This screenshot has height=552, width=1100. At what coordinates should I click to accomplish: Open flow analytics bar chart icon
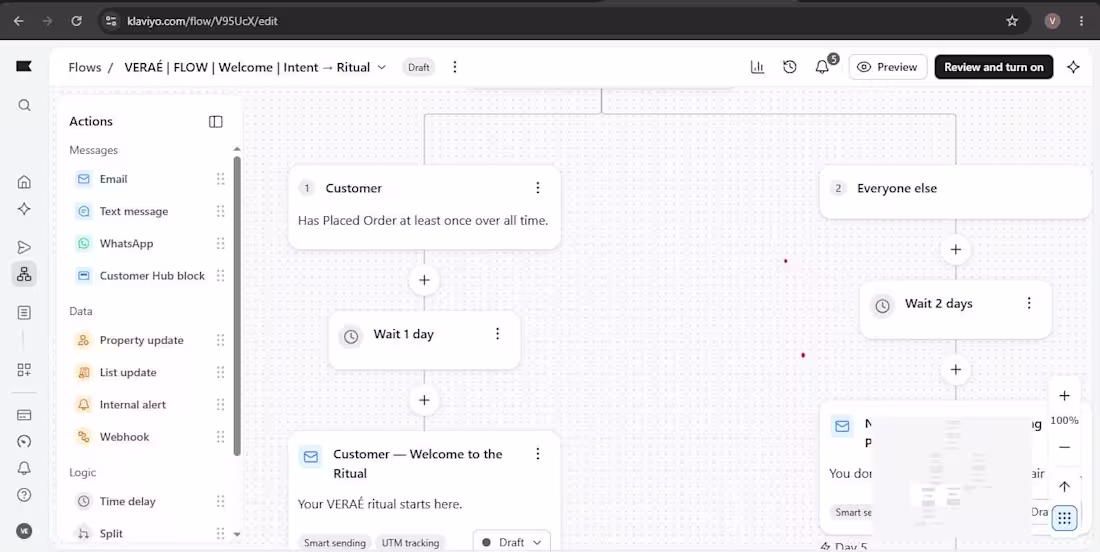[757, 67]
